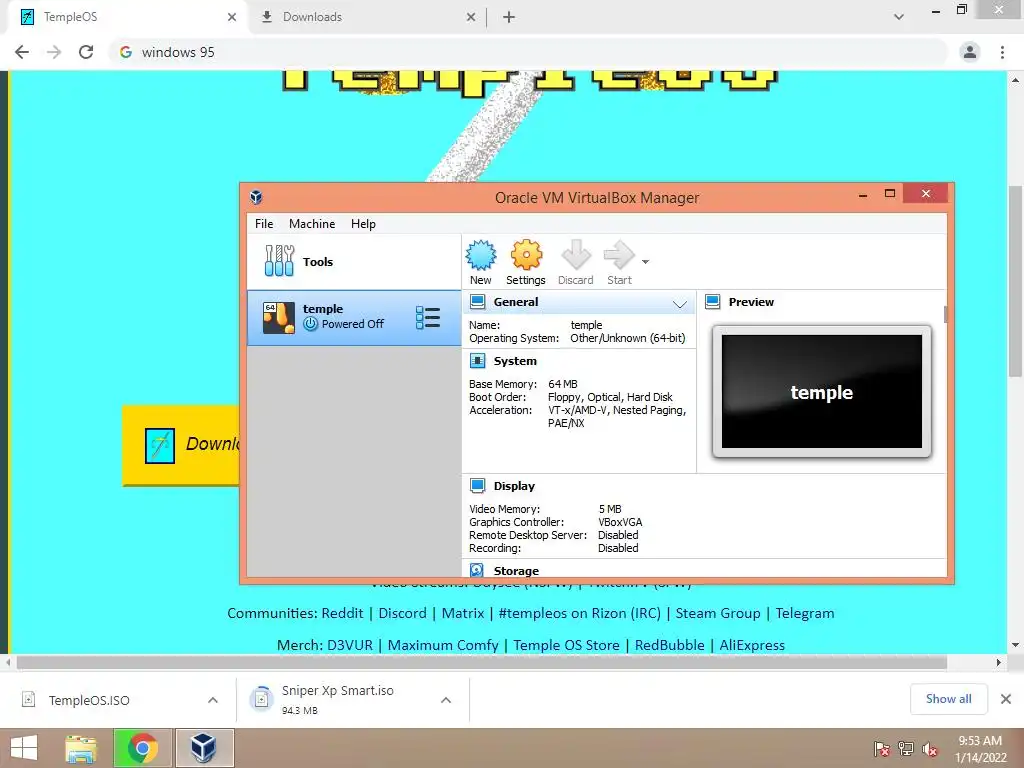Expand options for Sniper Xp Smart.iso download
1024x768 pixels.
[446, 700]
